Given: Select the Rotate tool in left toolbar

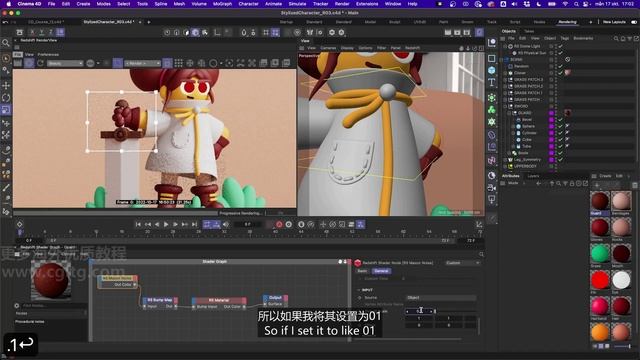Looking at the screenshot, I should coord(6,98).
